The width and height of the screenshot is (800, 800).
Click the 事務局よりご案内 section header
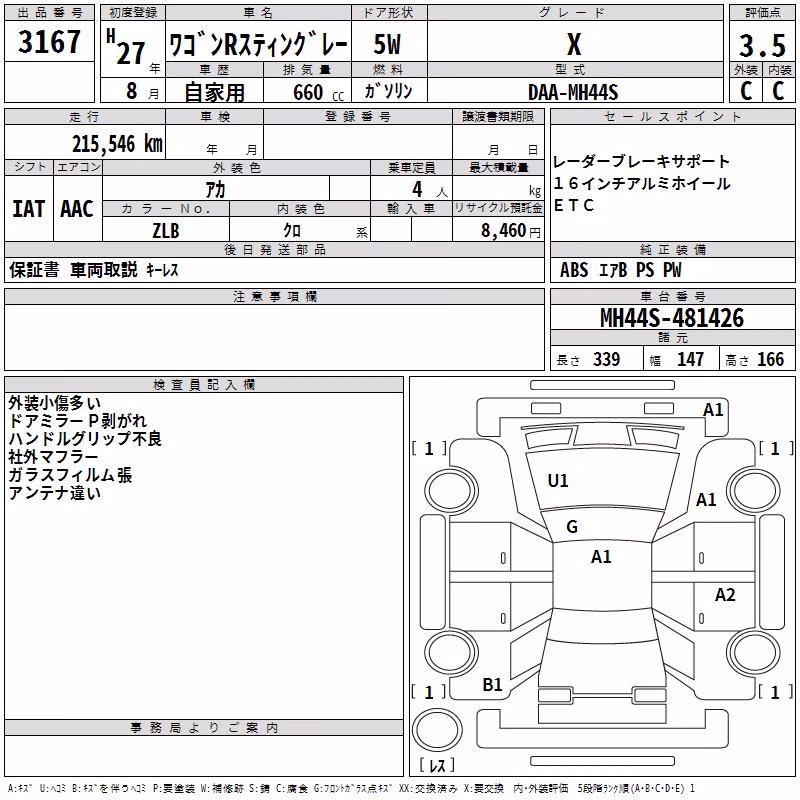[x=204, y=728]
